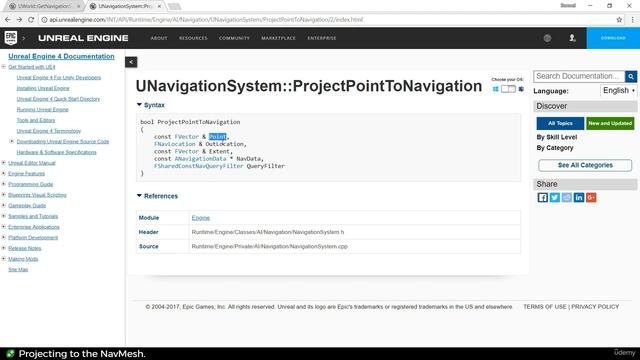Click the Search Documentation input field

coord(579,76)
